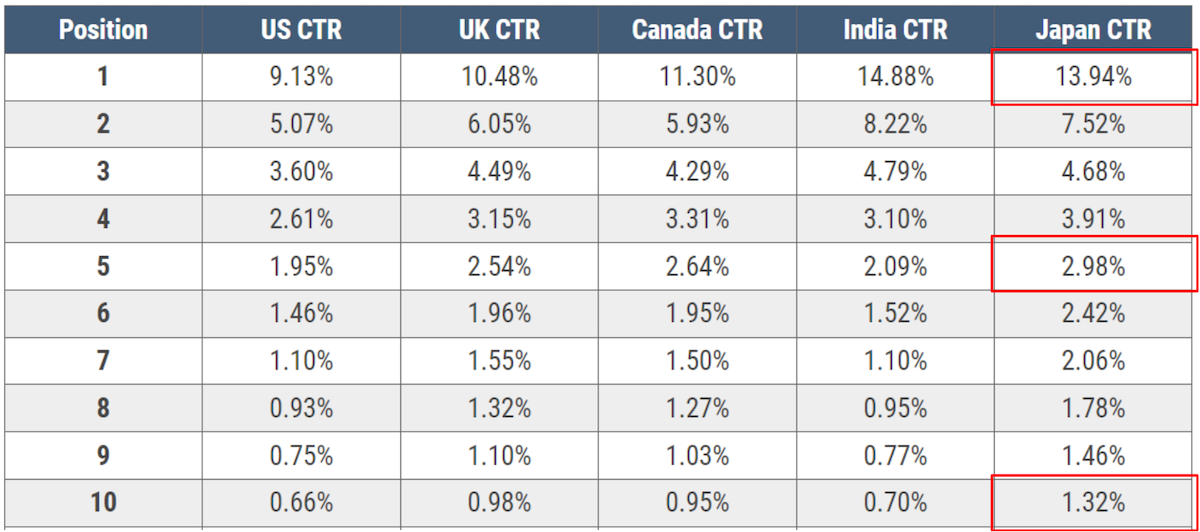Click the 1.52% India CTR cell

click(x=896, y=313)
